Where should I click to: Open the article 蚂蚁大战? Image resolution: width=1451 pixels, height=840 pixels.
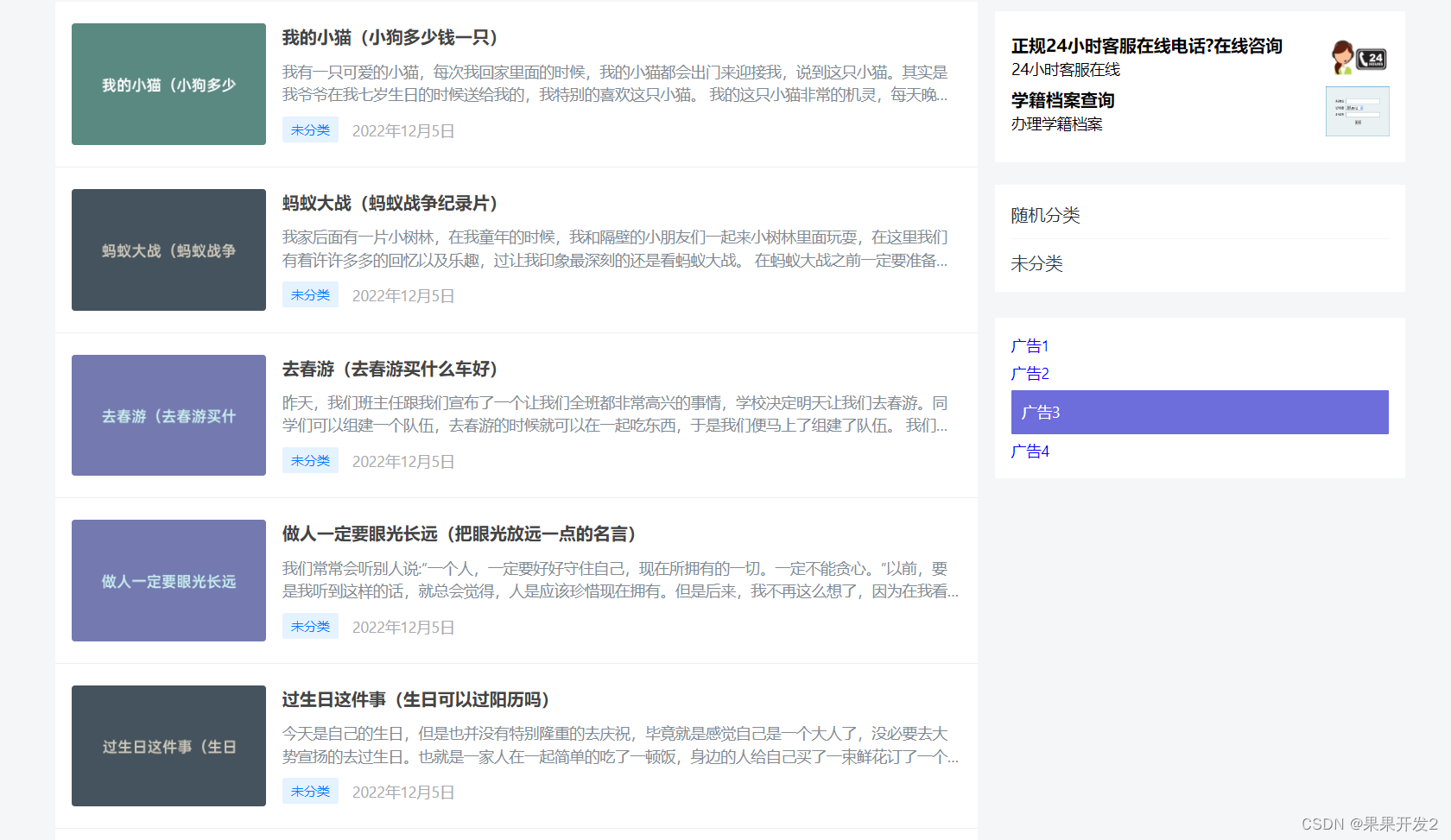389,204
